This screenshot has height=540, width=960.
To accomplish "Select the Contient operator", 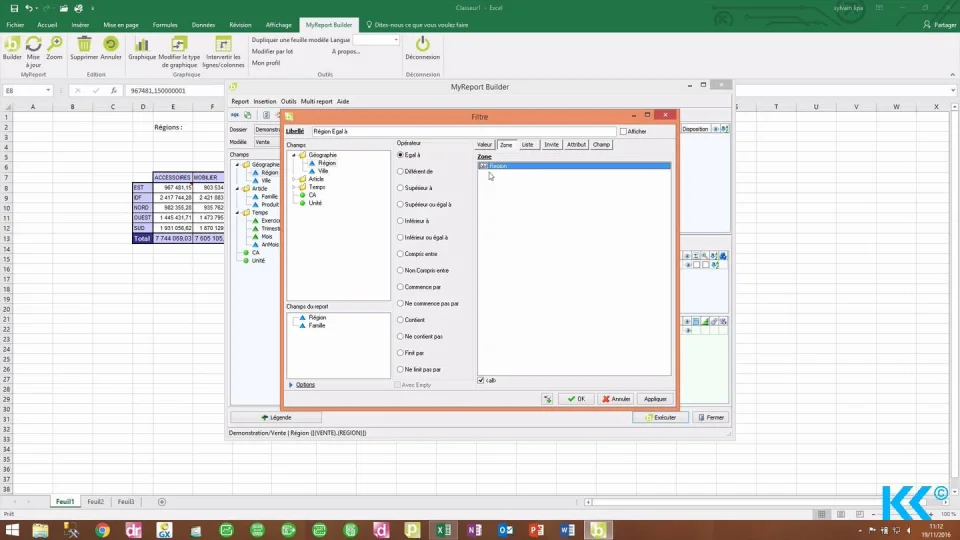I will pyautogui.click(x=400, y=320).
